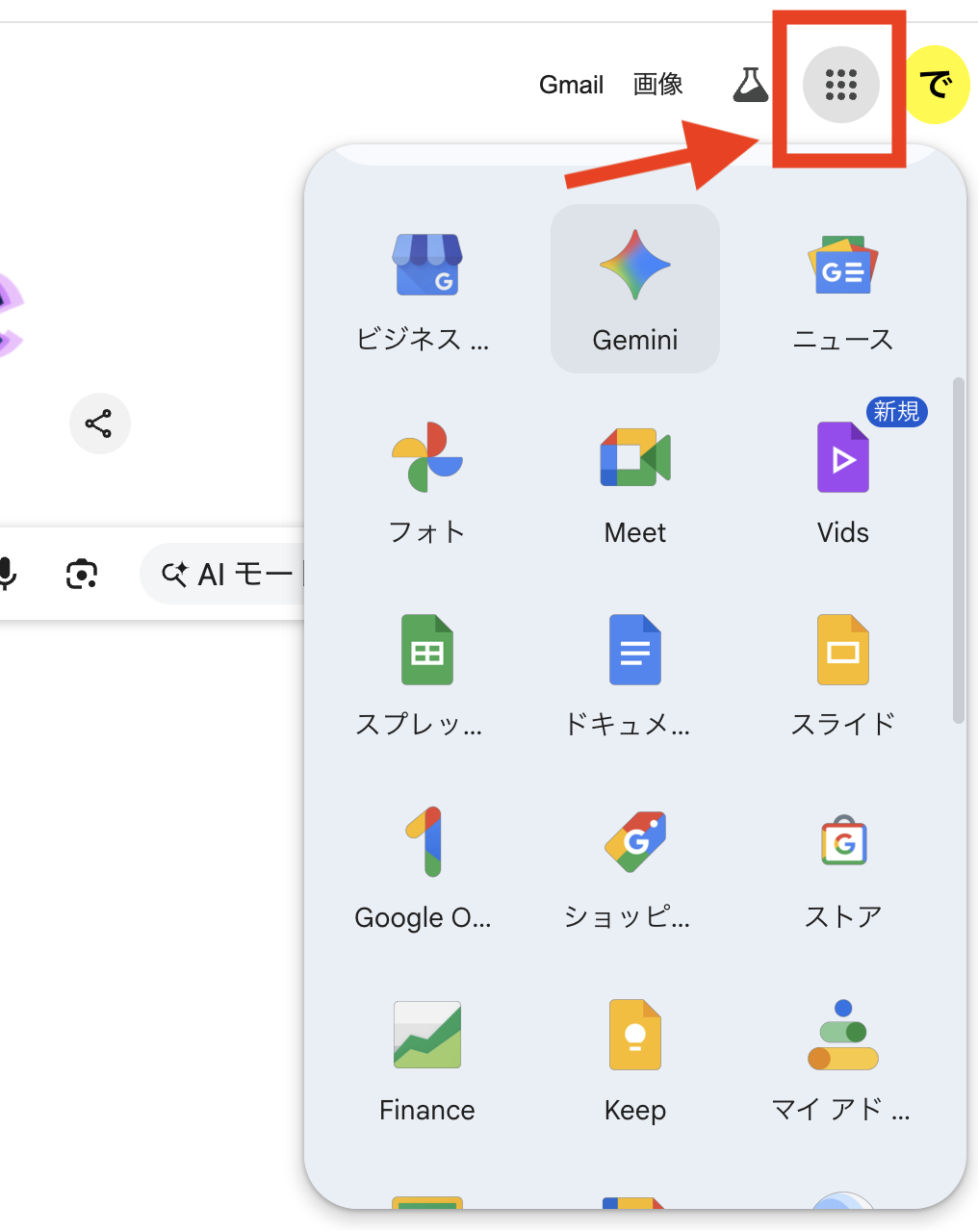Launch Google Business Profile app
This screenshot has width=978, height=1232.
[427, 289]
